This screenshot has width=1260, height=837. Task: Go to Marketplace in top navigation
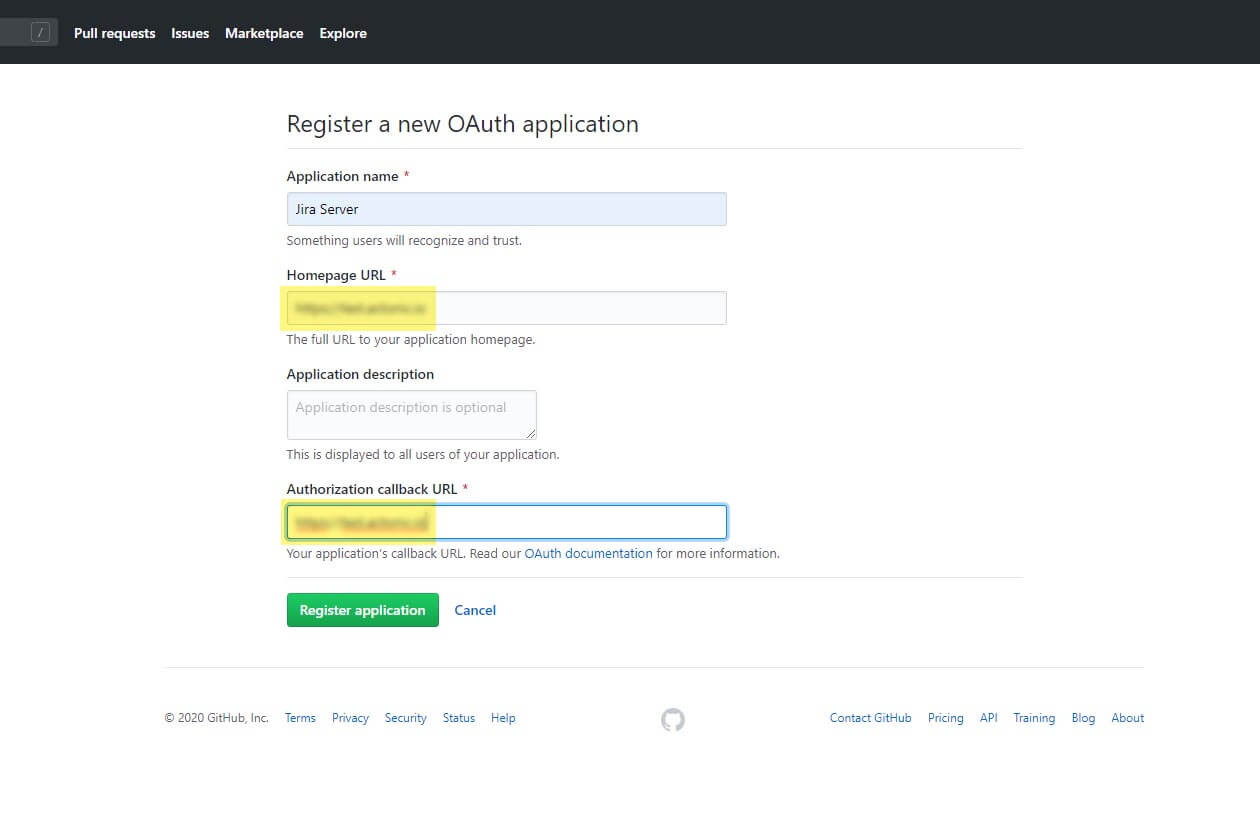point(264,33)
